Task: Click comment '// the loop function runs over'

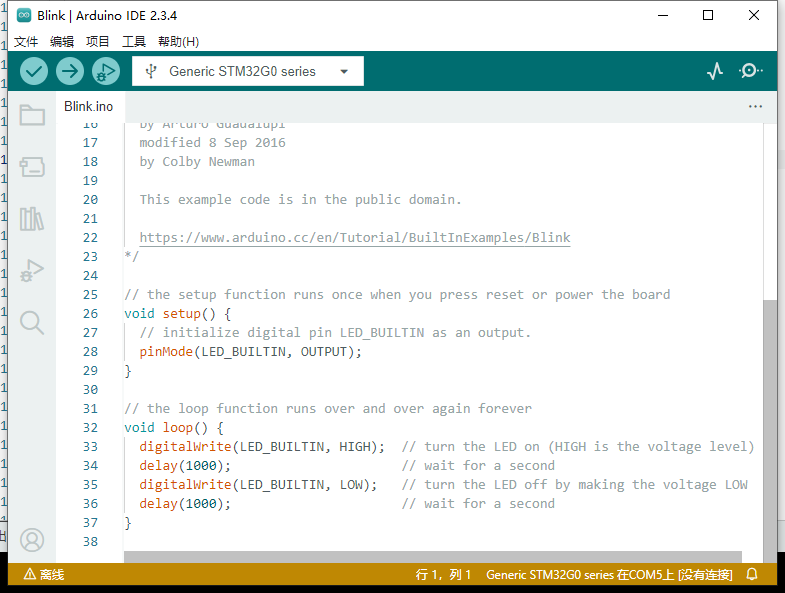Action: 328,409
